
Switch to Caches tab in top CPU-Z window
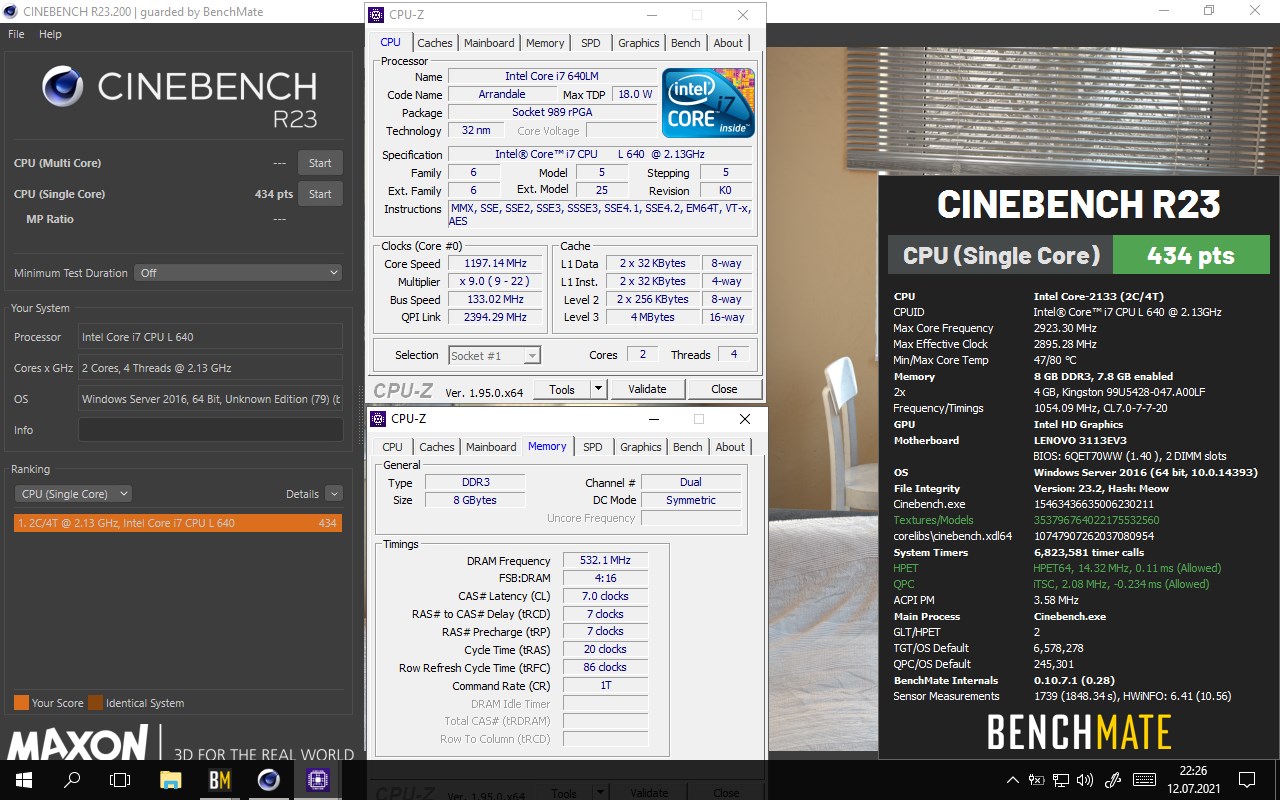click(x=435, y=43)
